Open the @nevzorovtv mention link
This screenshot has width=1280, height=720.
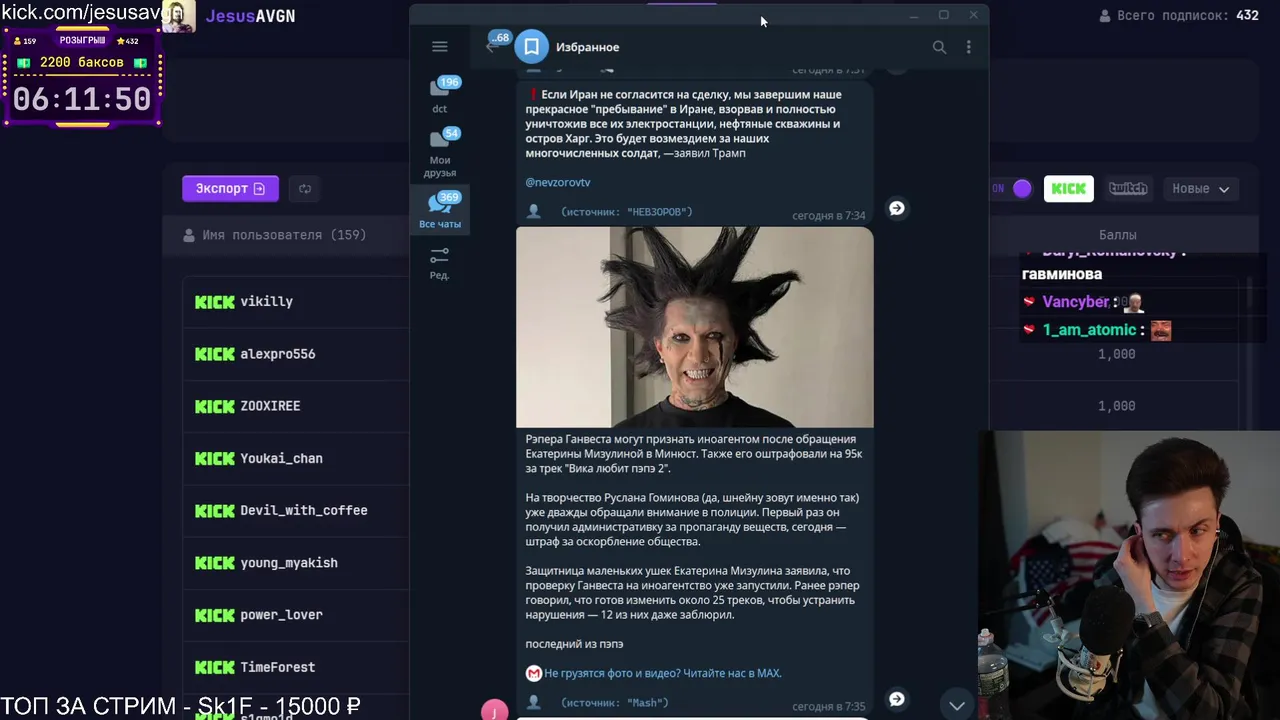(x=558, y=182)
